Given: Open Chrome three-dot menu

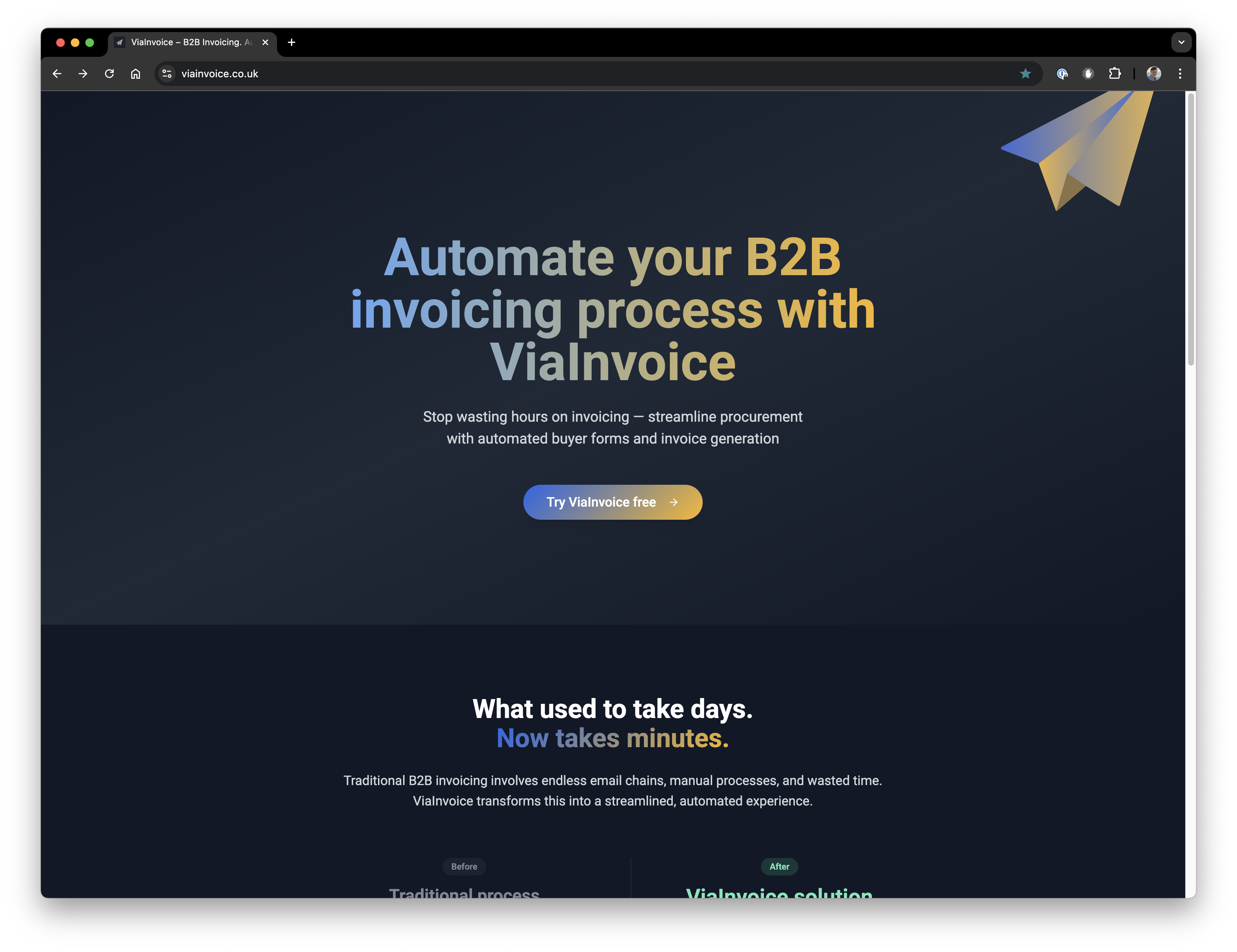Looking at the screenshot, I should click(1180, 74).
